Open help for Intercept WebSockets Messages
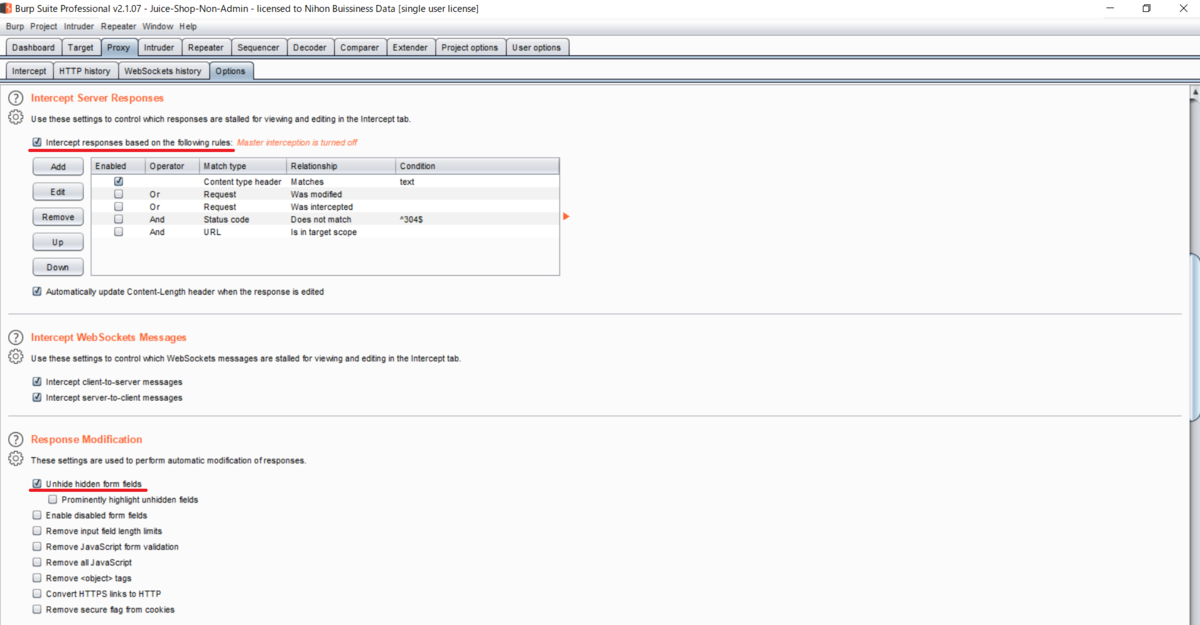This screenshot has width=1200, height=625. (16, 337)
